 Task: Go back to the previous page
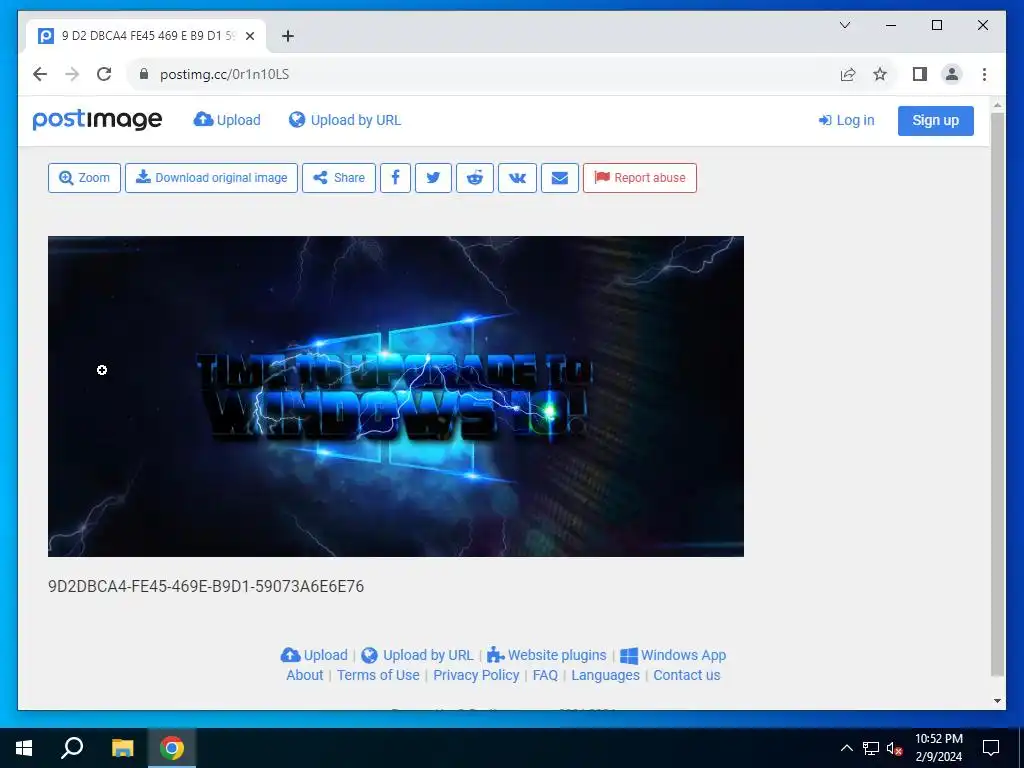(40, 74)
